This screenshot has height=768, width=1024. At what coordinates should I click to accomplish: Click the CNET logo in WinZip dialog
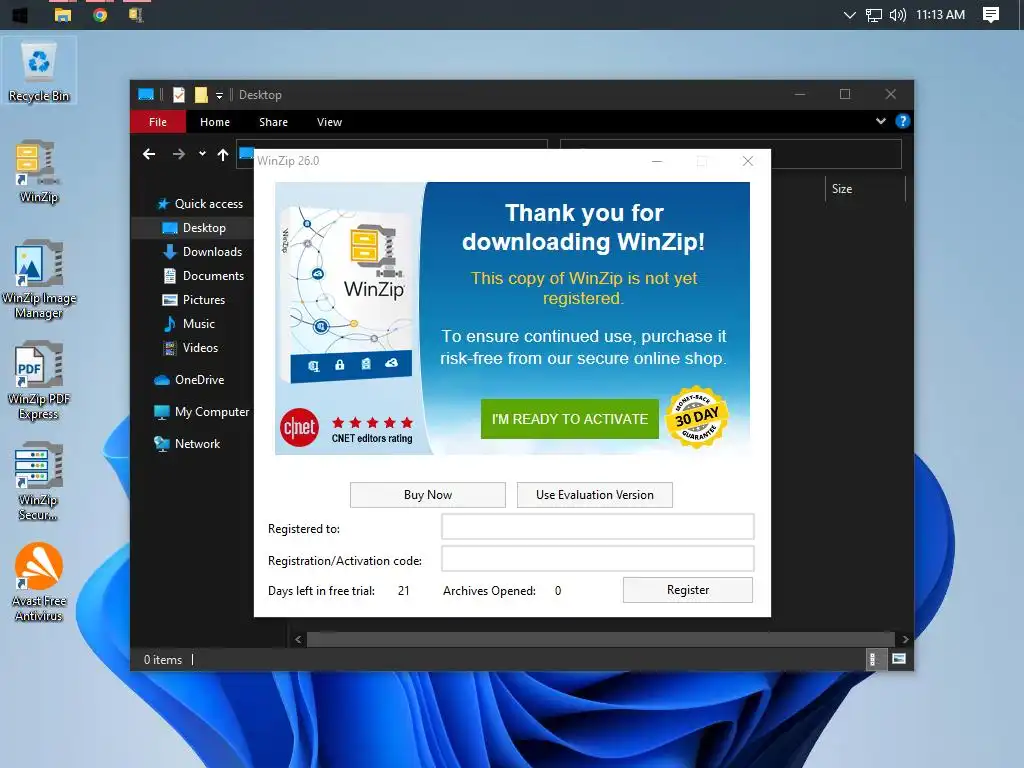pos(299,427)
